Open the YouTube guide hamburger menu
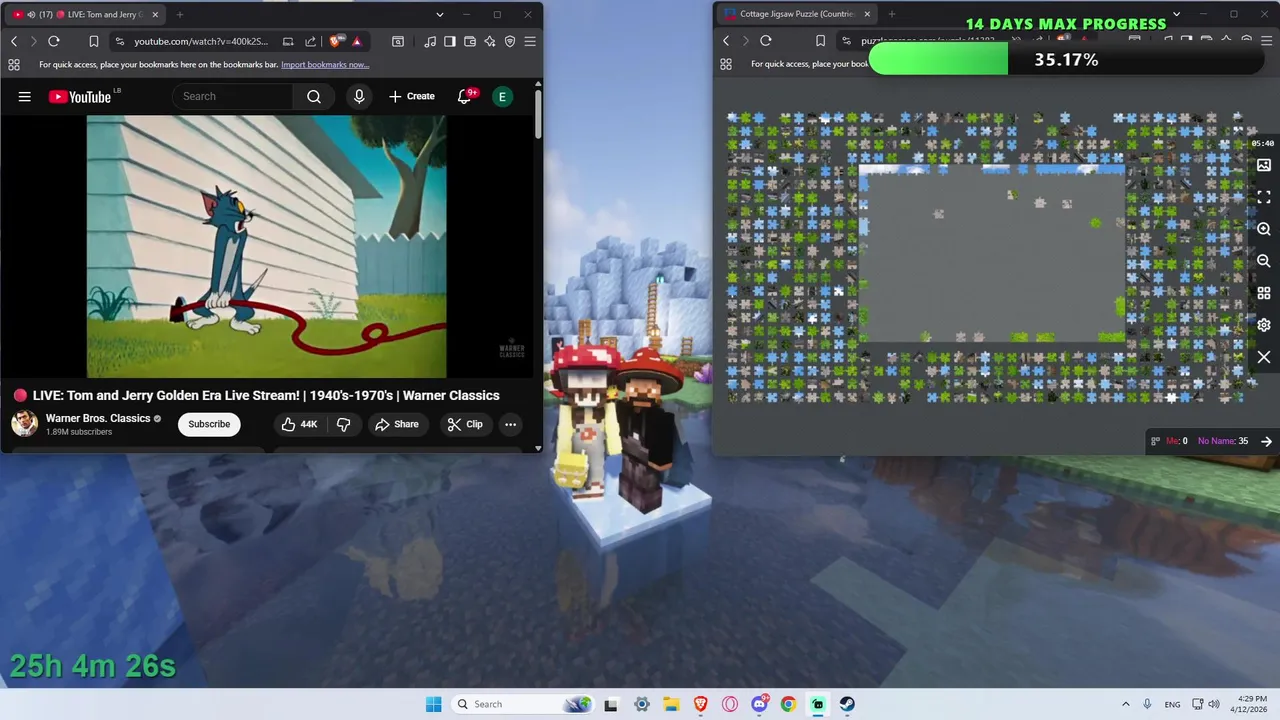This screenshot has height=720, width=1280. (x=25, y=96)
